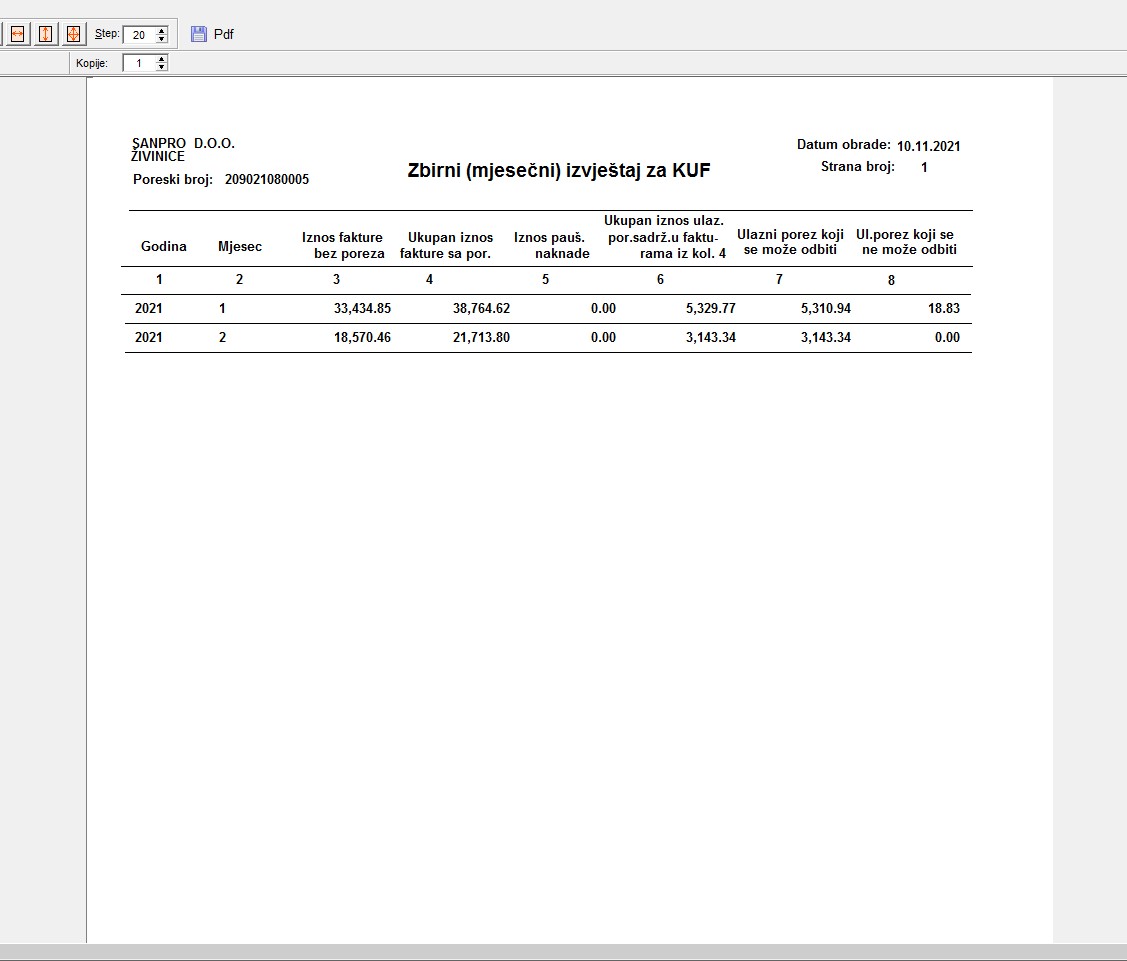Click the 33,434.85 invoice amount cell
The width and height of the screenshot is (1127, 961).
(362, 308)
